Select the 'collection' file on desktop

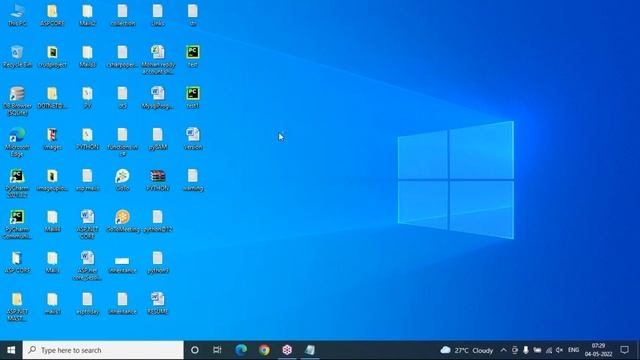click(122, 16)
